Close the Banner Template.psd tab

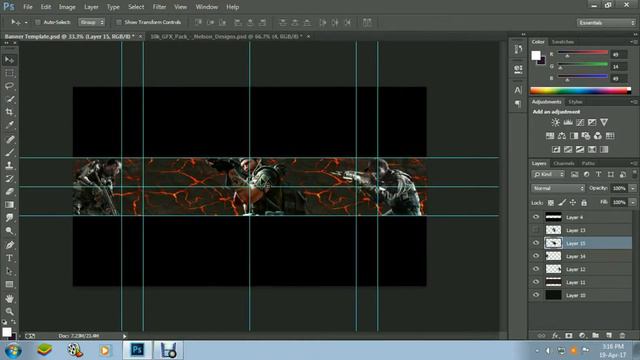click(140, 36)
